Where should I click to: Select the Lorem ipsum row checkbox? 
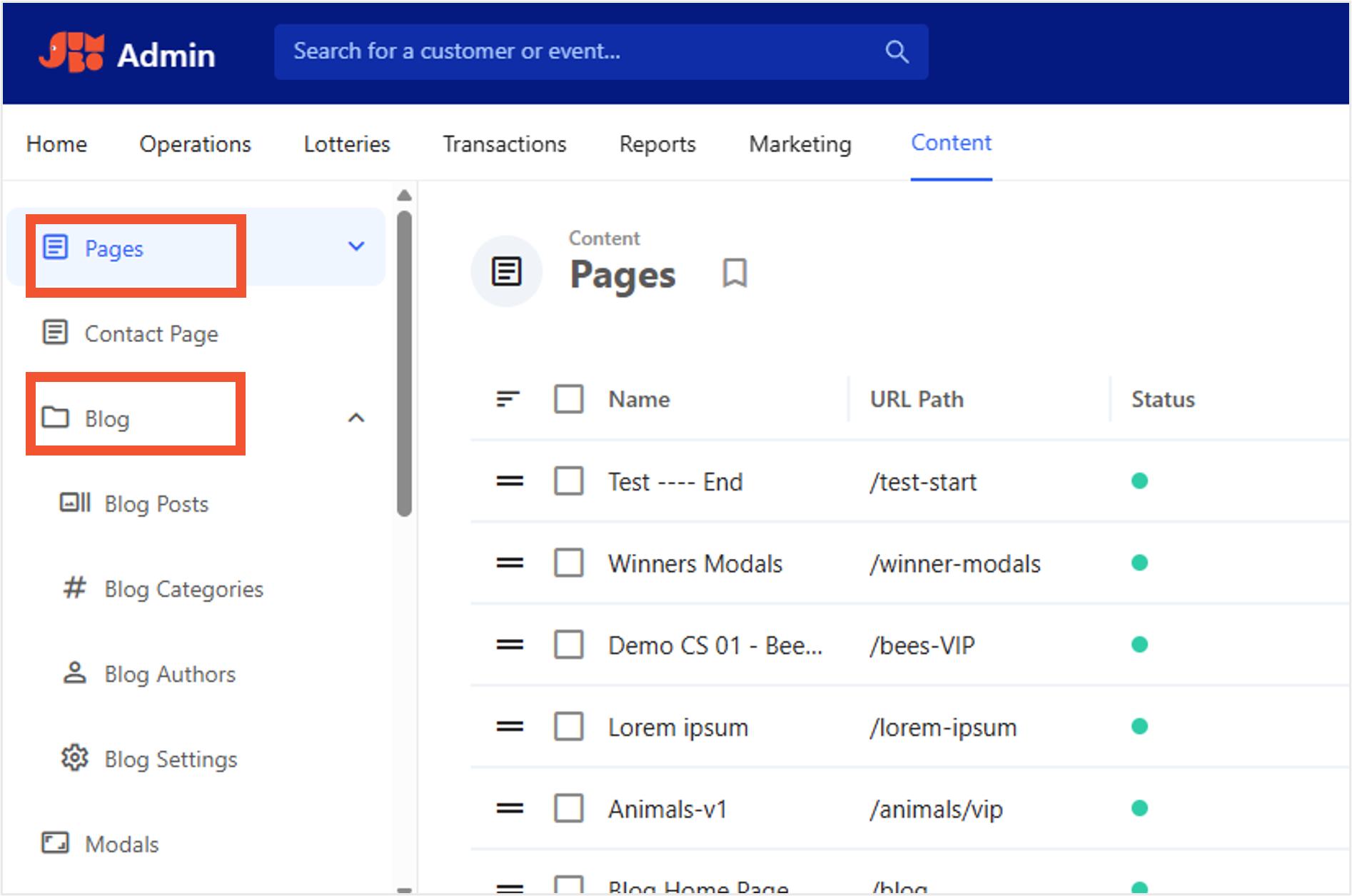click(x=569, y=727)
